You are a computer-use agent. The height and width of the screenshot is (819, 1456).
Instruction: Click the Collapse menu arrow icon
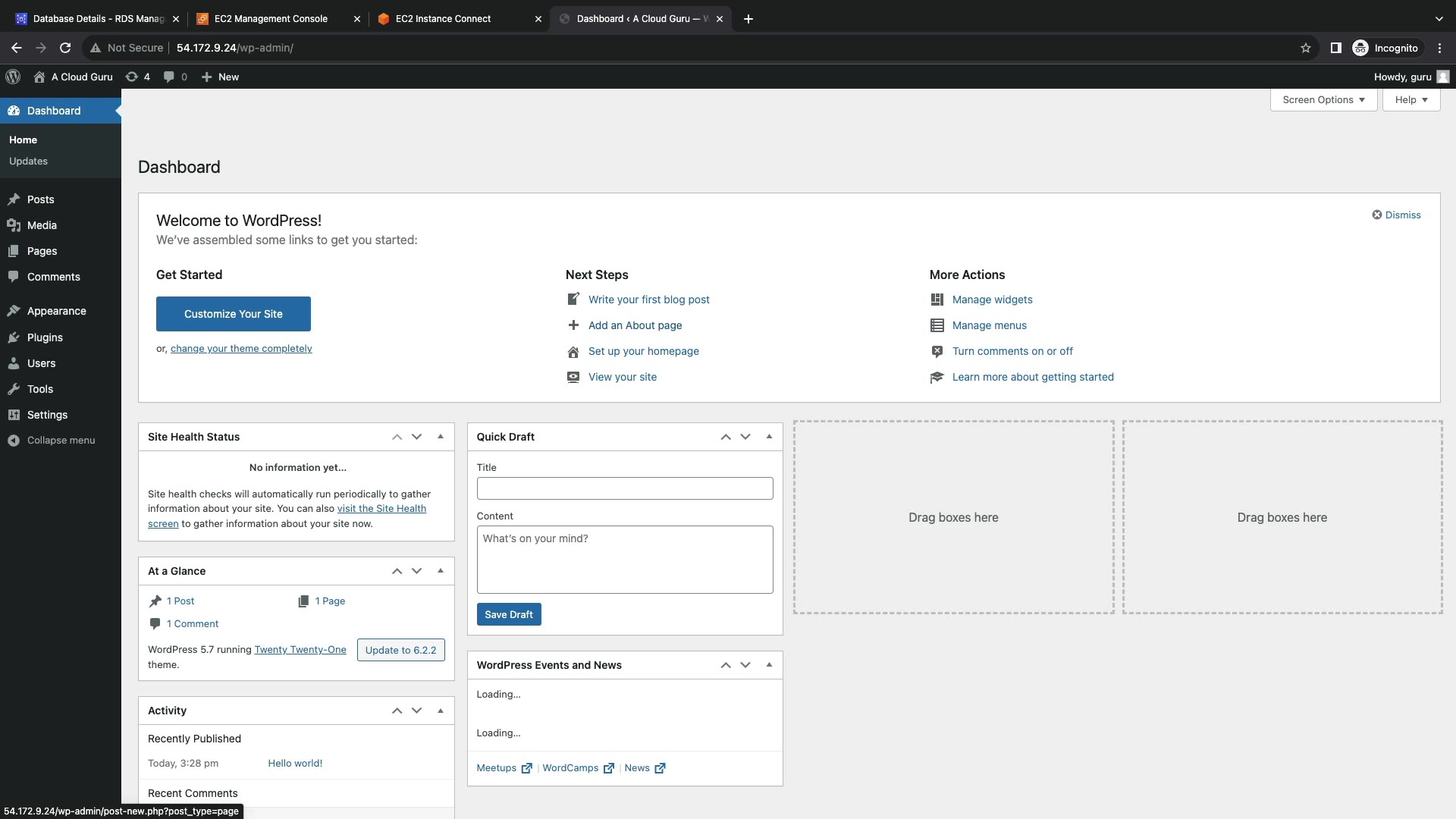(14, 441)
